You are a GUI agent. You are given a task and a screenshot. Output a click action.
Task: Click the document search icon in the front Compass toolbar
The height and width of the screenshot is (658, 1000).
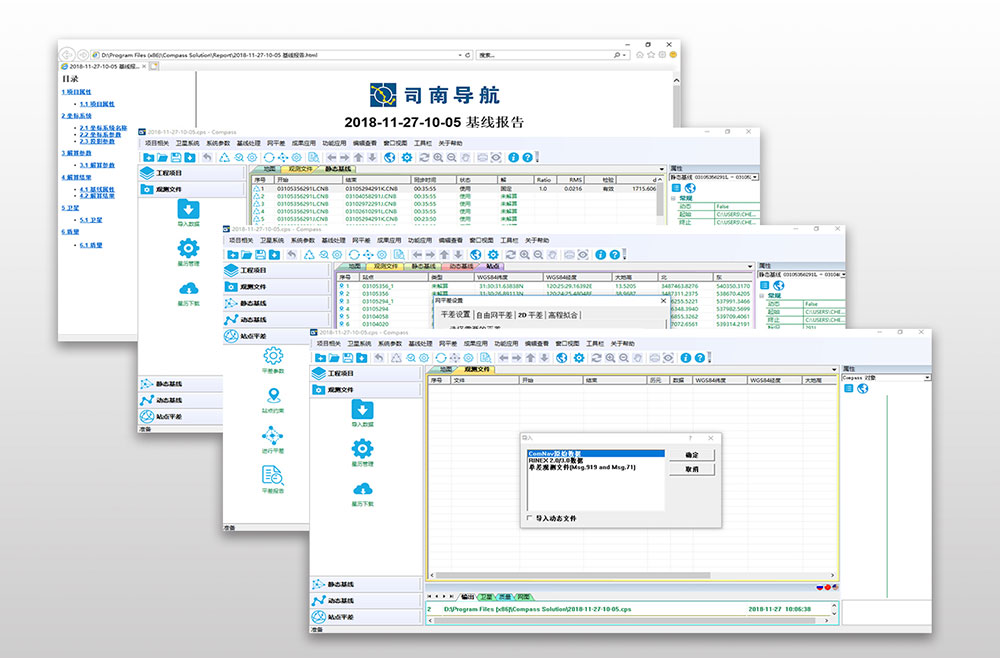tap(485, 358)
